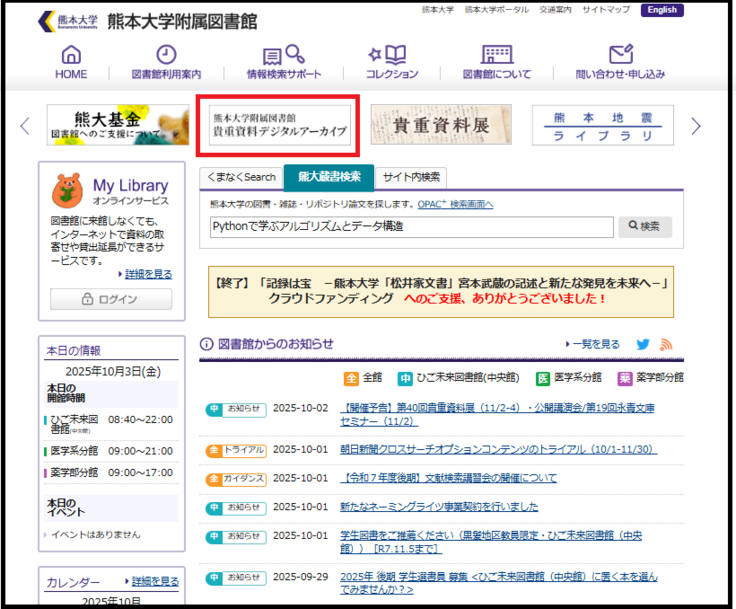
Task: Open 問い合わせ・申し込み envelope icon
Action: 620,55
